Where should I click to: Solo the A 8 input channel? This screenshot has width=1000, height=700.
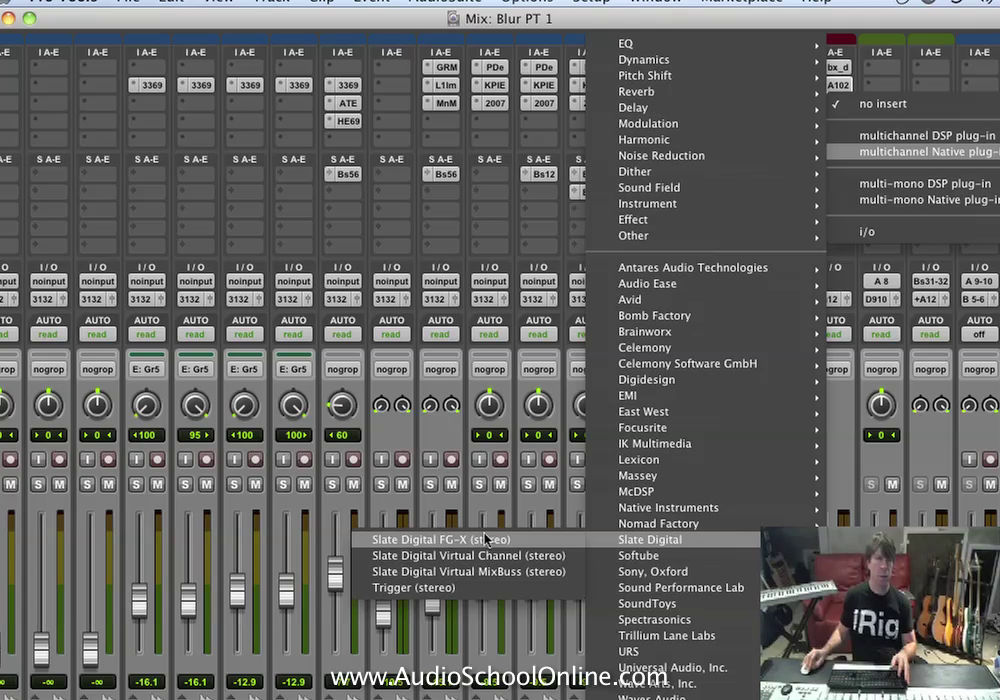pos(871,485)
